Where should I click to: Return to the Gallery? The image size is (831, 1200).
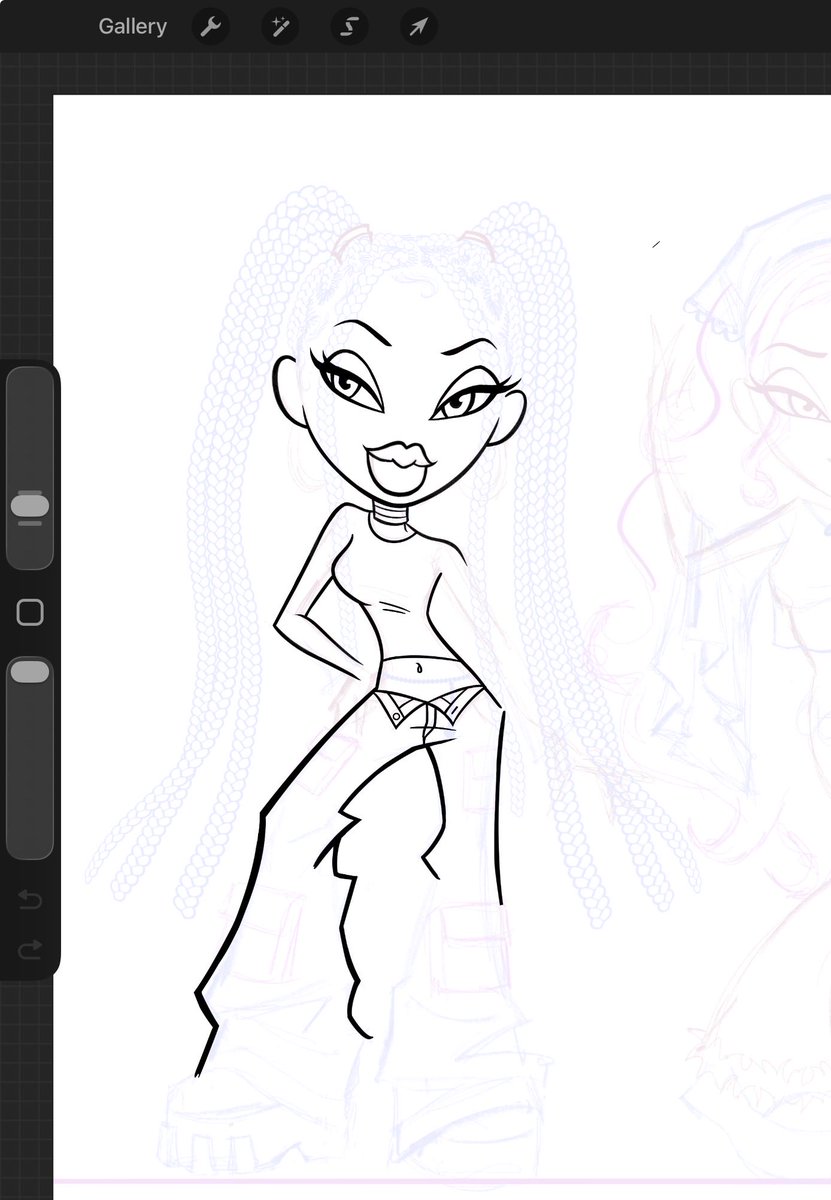pyautogui.click(x=132, y=26)
